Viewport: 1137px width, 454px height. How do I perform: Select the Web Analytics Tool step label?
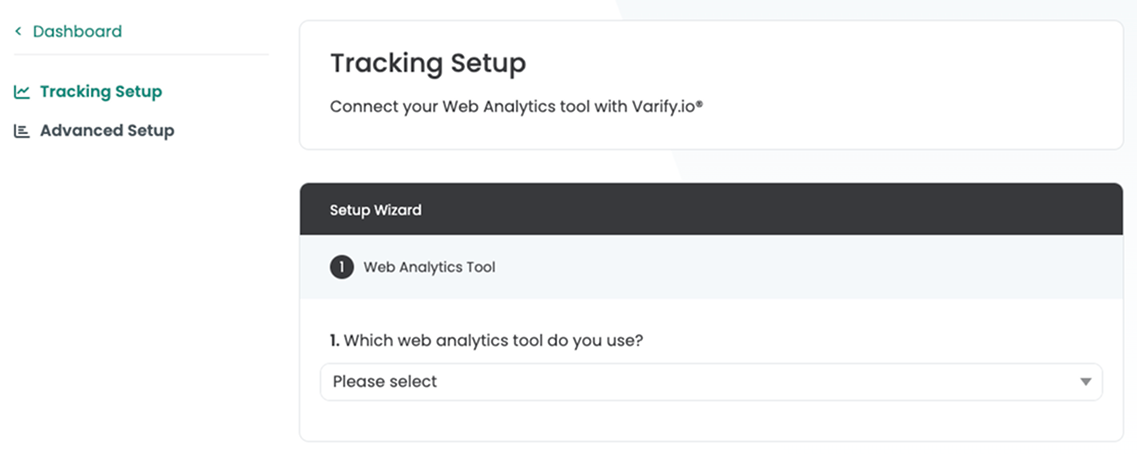pyautogui.click(x=429, y=268)
